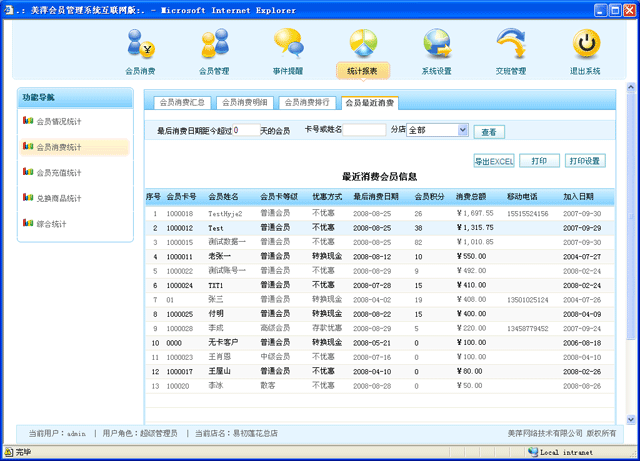640x461 pixels.
Task: Click the 会员卡等级 column header
Action: click(x=279, y=197)
